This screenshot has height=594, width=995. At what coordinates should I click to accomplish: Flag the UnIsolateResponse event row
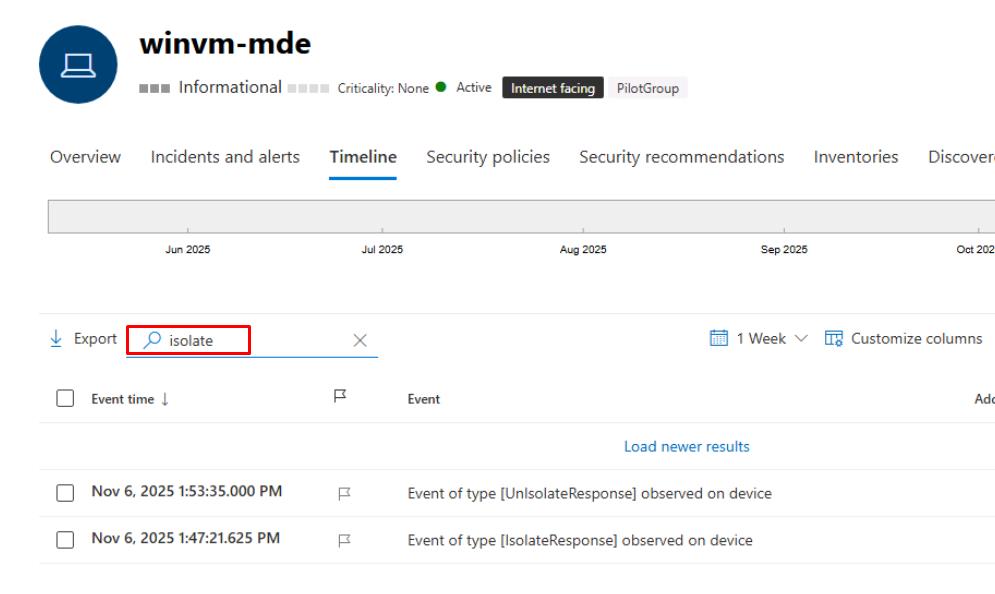pos(345,493)
